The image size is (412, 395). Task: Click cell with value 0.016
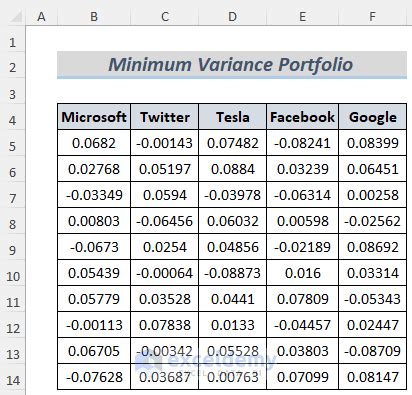pyautogui.click(x=303, y=273)
